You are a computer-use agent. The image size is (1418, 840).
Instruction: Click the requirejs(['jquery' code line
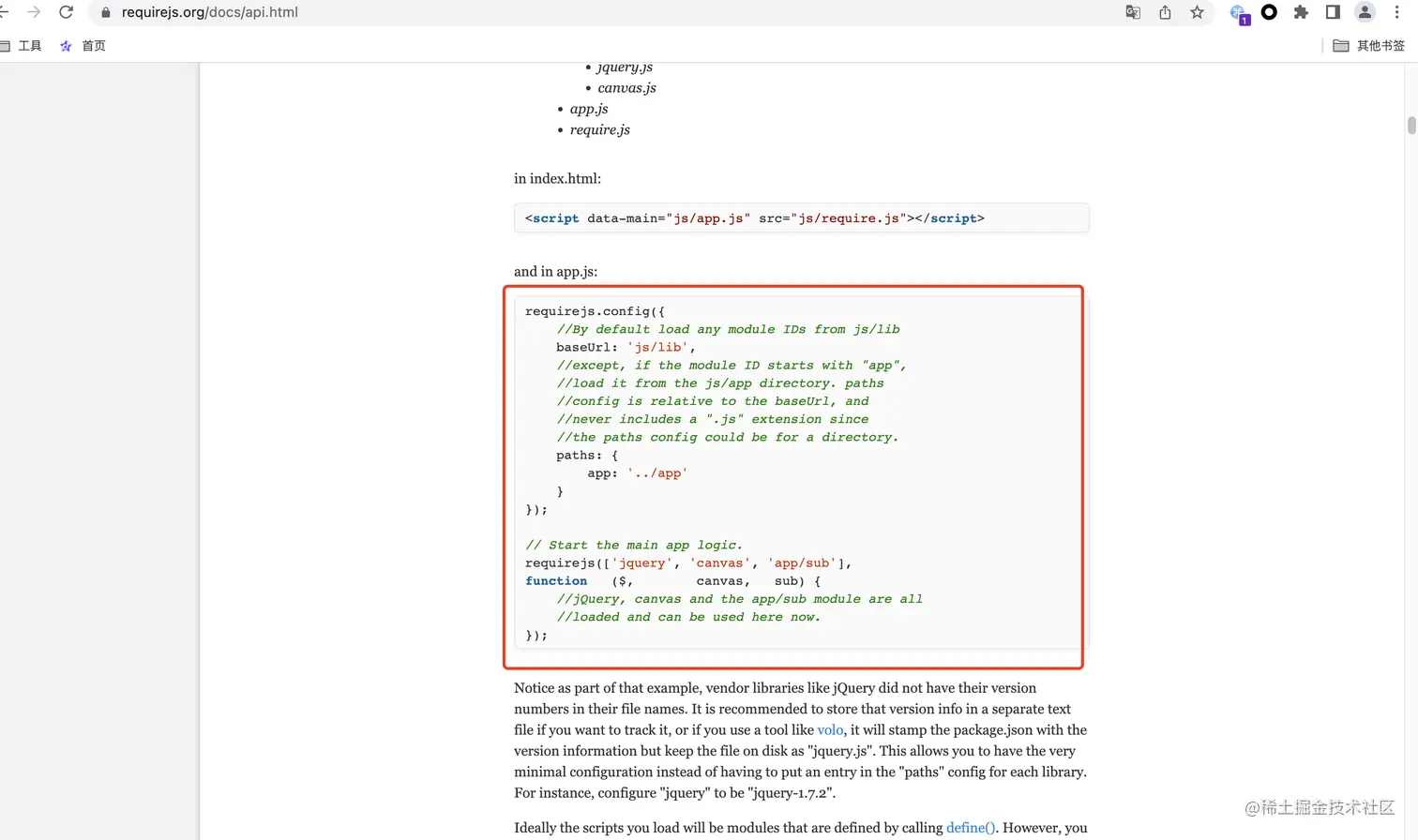coord(688,563)
